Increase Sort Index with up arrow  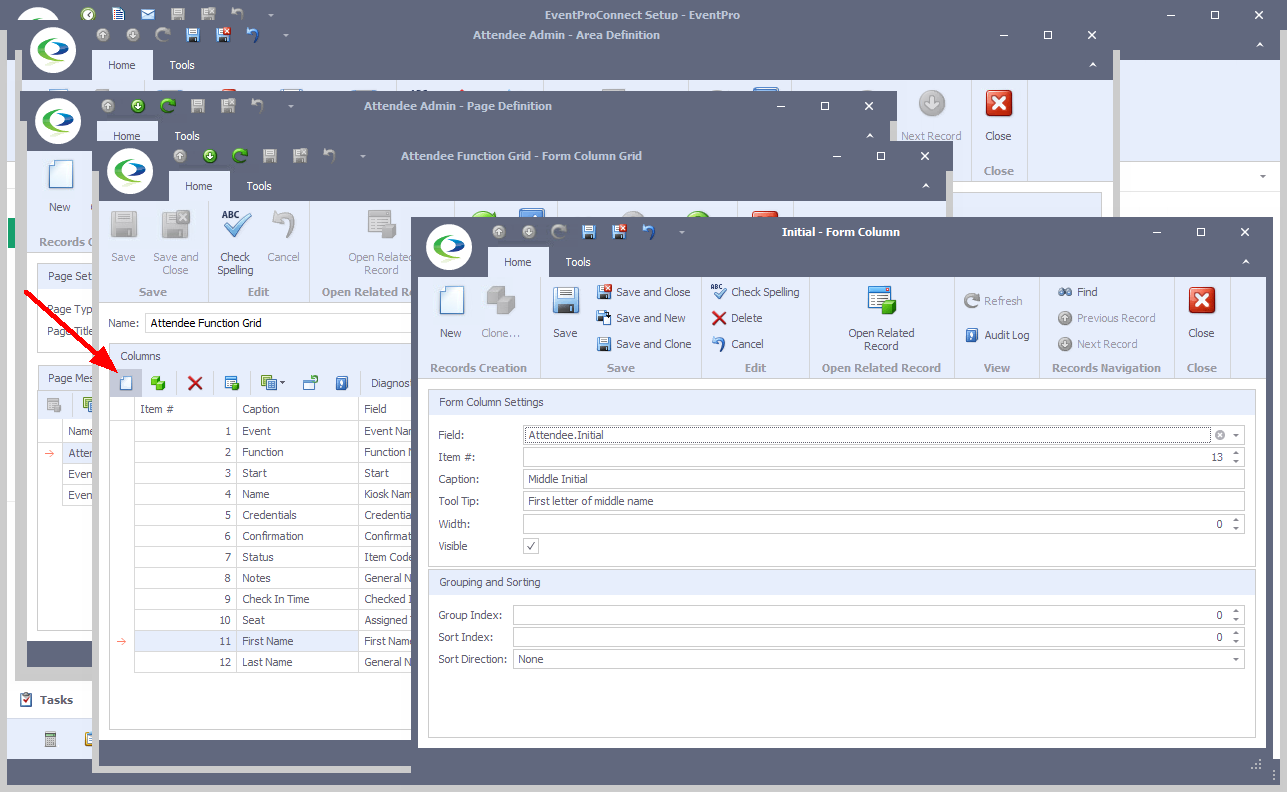point(1237,632)
